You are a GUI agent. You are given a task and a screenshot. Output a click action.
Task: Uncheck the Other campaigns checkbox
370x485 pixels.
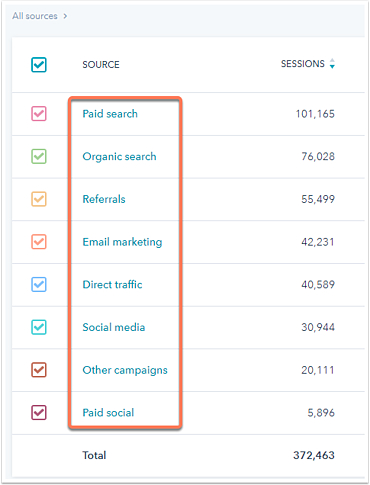coord(39,370)
